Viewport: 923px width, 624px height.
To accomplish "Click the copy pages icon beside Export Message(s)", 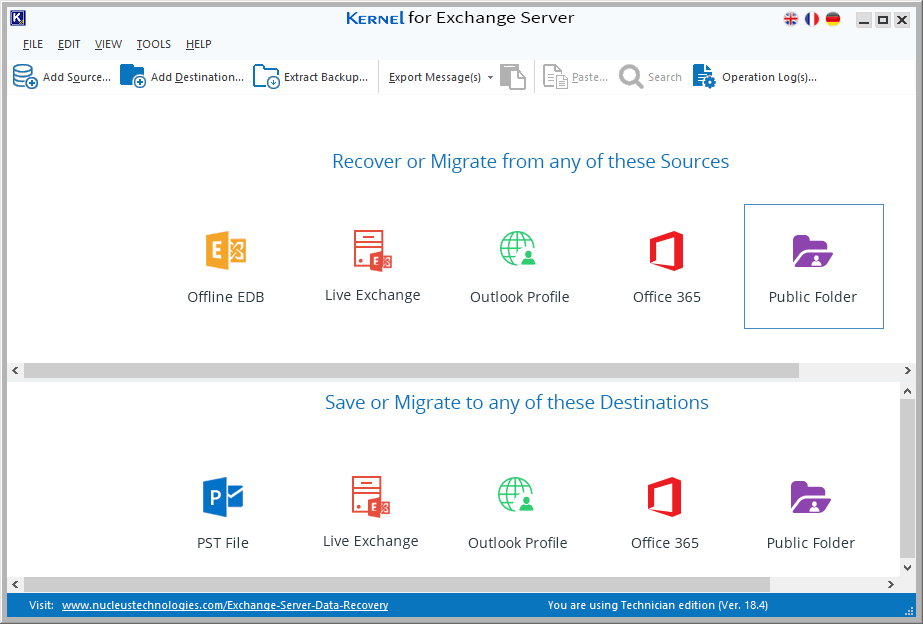I will pyautogui.click(x=513, y=77).
